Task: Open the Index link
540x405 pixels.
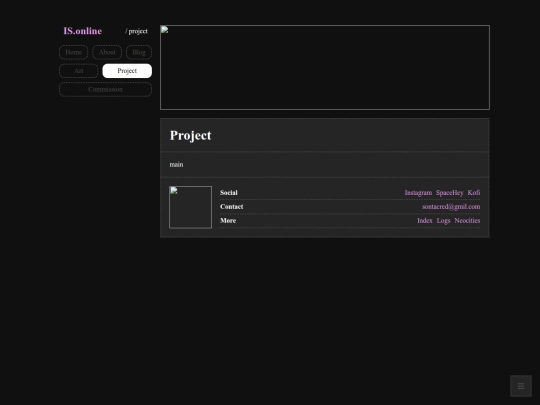Action: [425, 221]
